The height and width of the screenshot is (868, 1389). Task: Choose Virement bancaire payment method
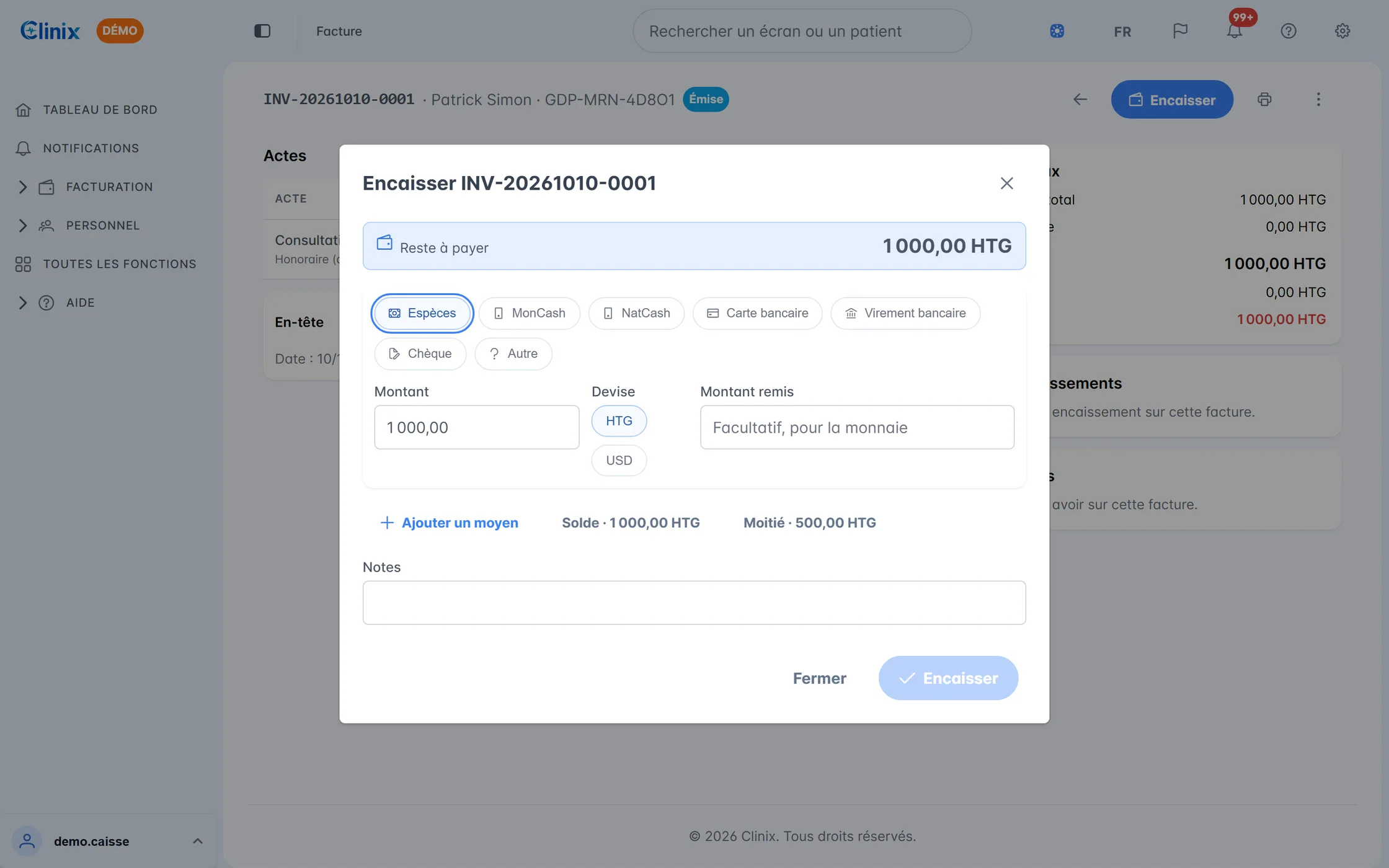[906, 313]
